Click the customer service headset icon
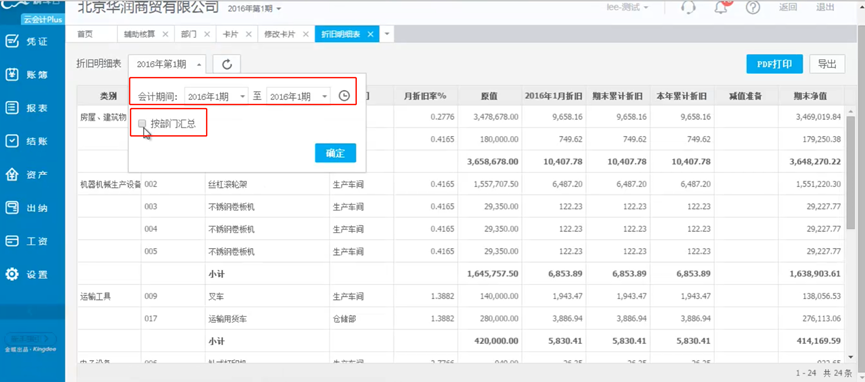This screenshot has height=382, width=865. click(688, 7)
